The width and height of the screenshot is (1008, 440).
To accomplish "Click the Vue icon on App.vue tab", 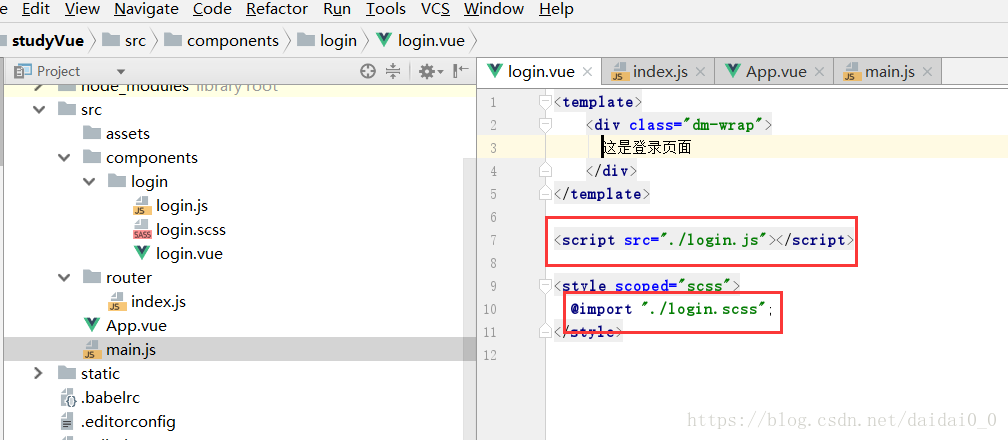I will click(733, 71).
